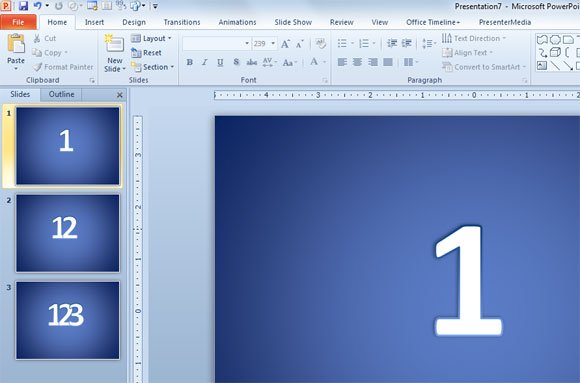Click the Clear Formatting eraser icon
This screenshot has width=580, height=383.
click(320, 44)
